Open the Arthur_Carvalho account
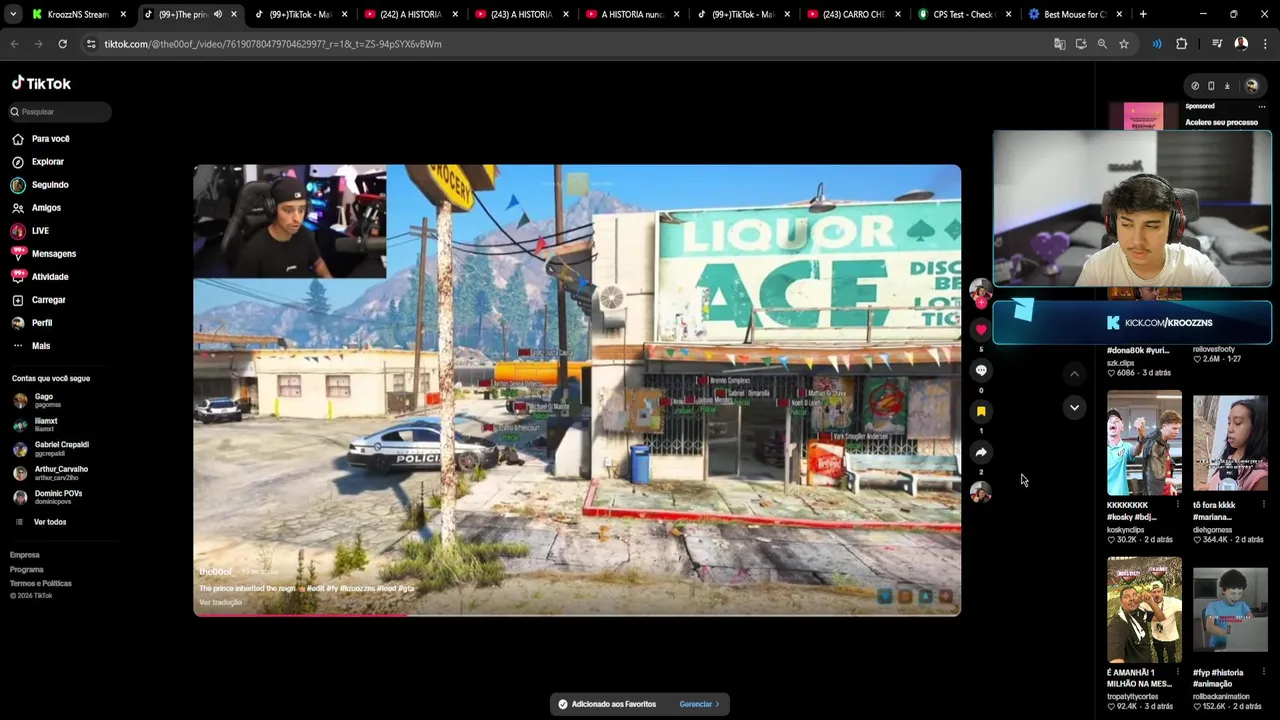 click(x=50, y=473)
